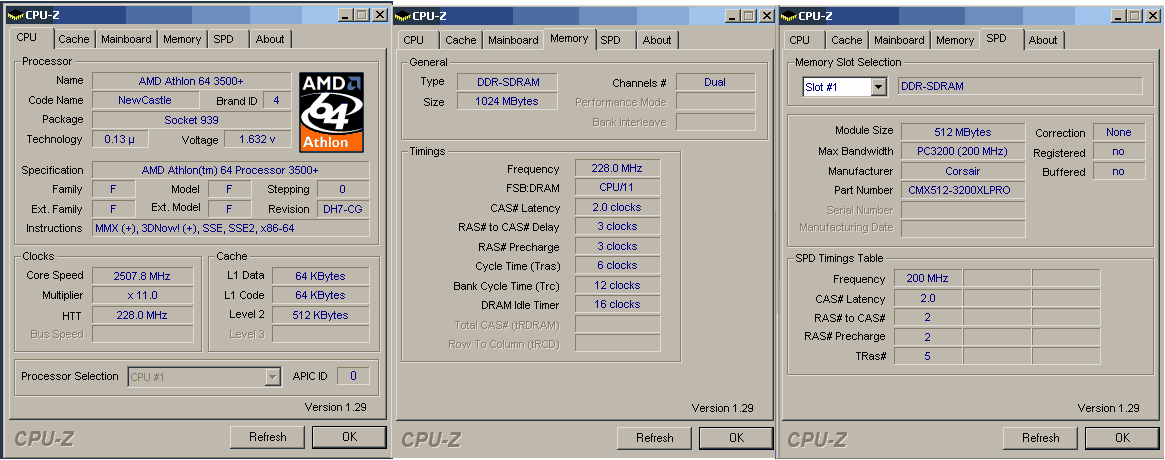Image resolution: width=1165 pixels, height=460 pixels.
Task: Click the Level 2 cache value 512 KBytes
Action: click(x=320, y=315)
